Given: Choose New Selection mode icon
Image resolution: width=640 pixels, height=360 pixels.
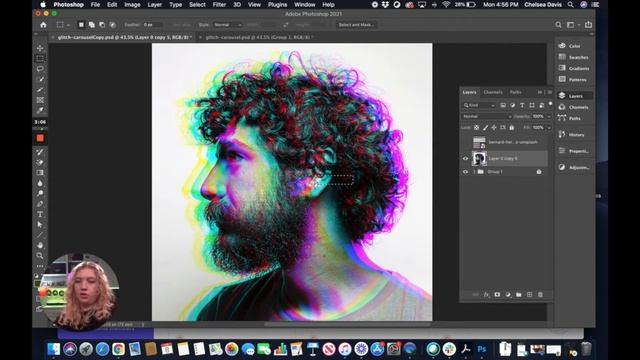Looking at the screenshot, I should [x=81, y=25].
